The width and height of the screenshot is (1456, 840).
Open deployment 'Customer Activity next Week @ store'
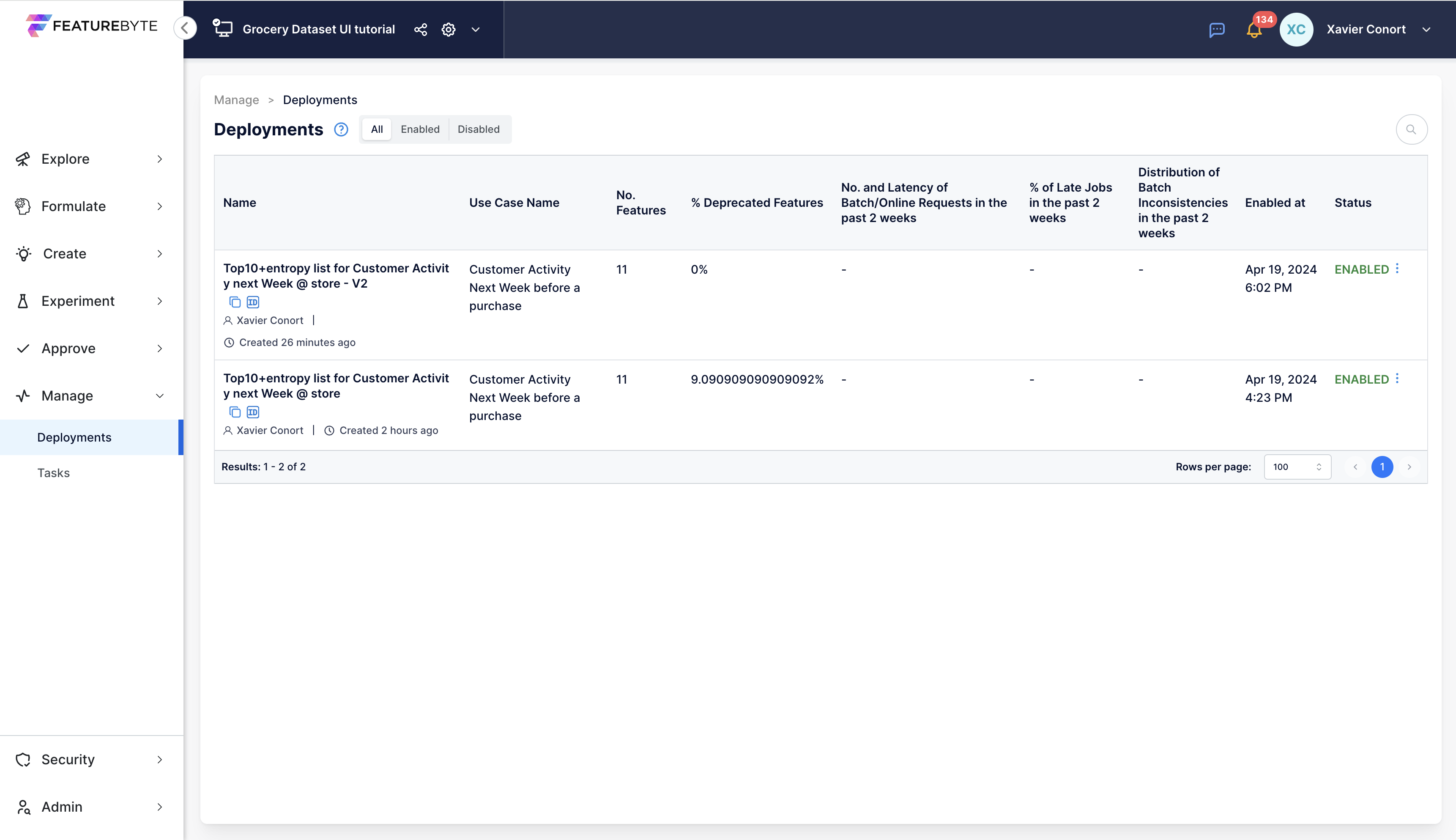336,386
